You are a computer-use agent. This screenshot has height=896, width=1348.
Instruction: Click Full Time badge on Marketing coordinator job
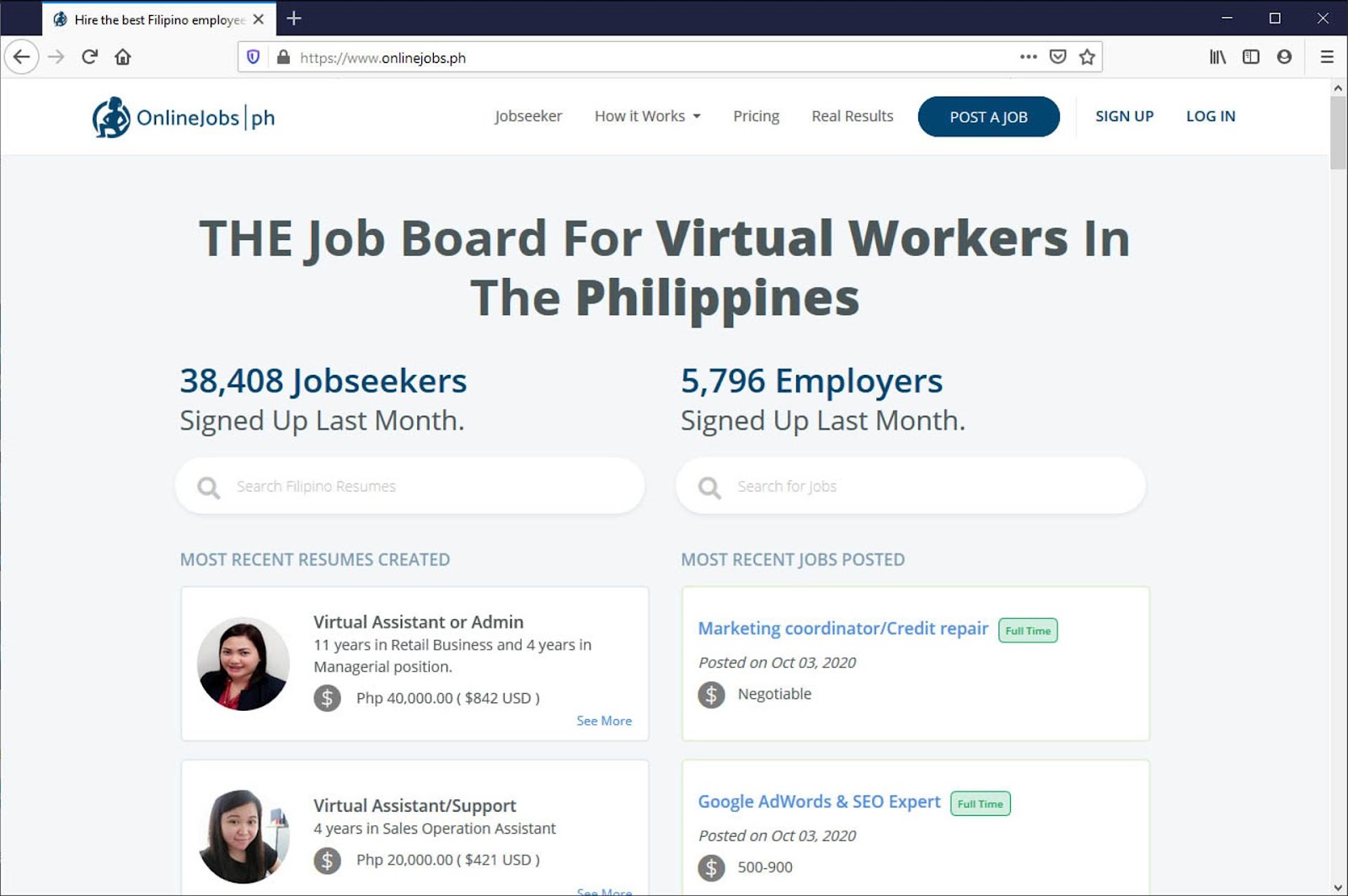(1028, 631)
